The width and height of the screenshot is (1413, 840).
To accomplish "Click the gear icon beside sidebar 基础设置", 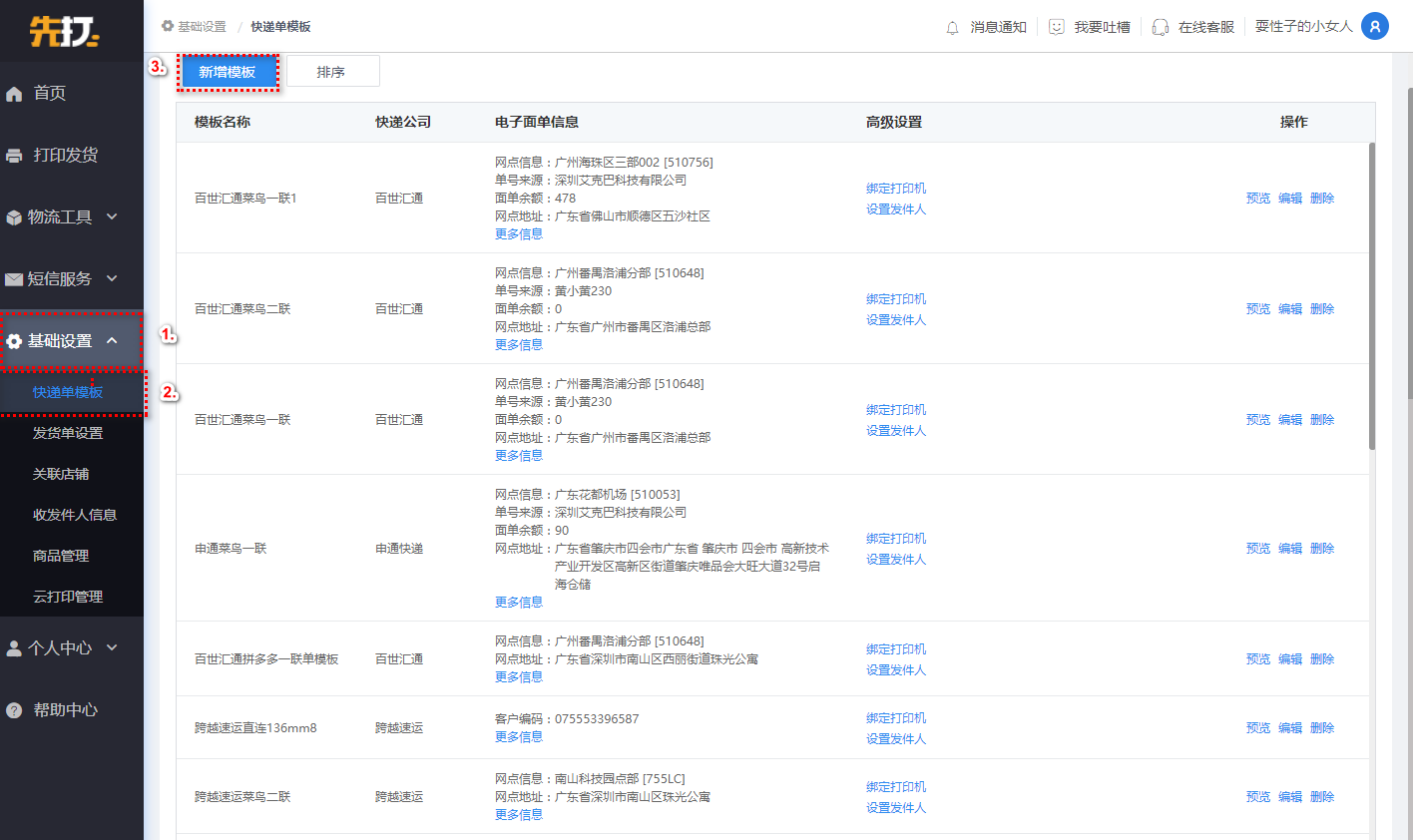I will click(x=14, y=341).
